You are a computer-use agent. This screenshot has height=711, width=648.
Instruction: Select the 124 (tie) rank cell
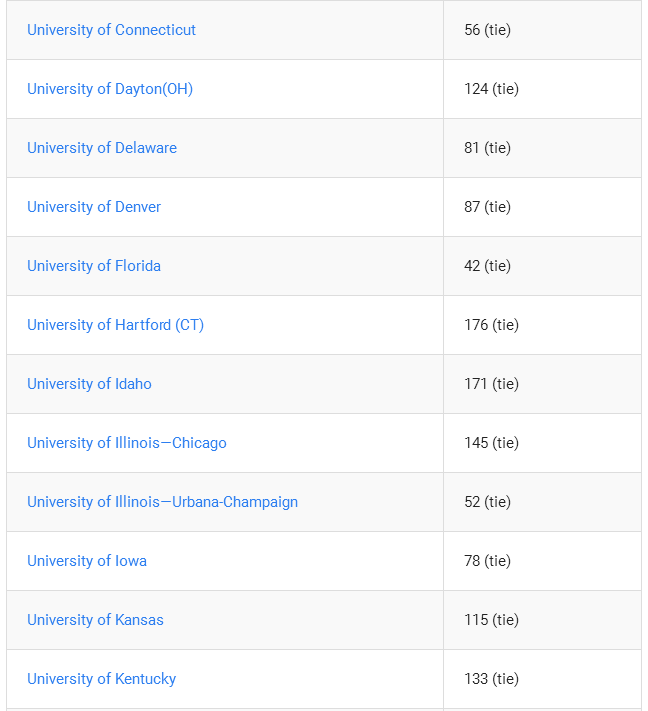click(542, 89)
